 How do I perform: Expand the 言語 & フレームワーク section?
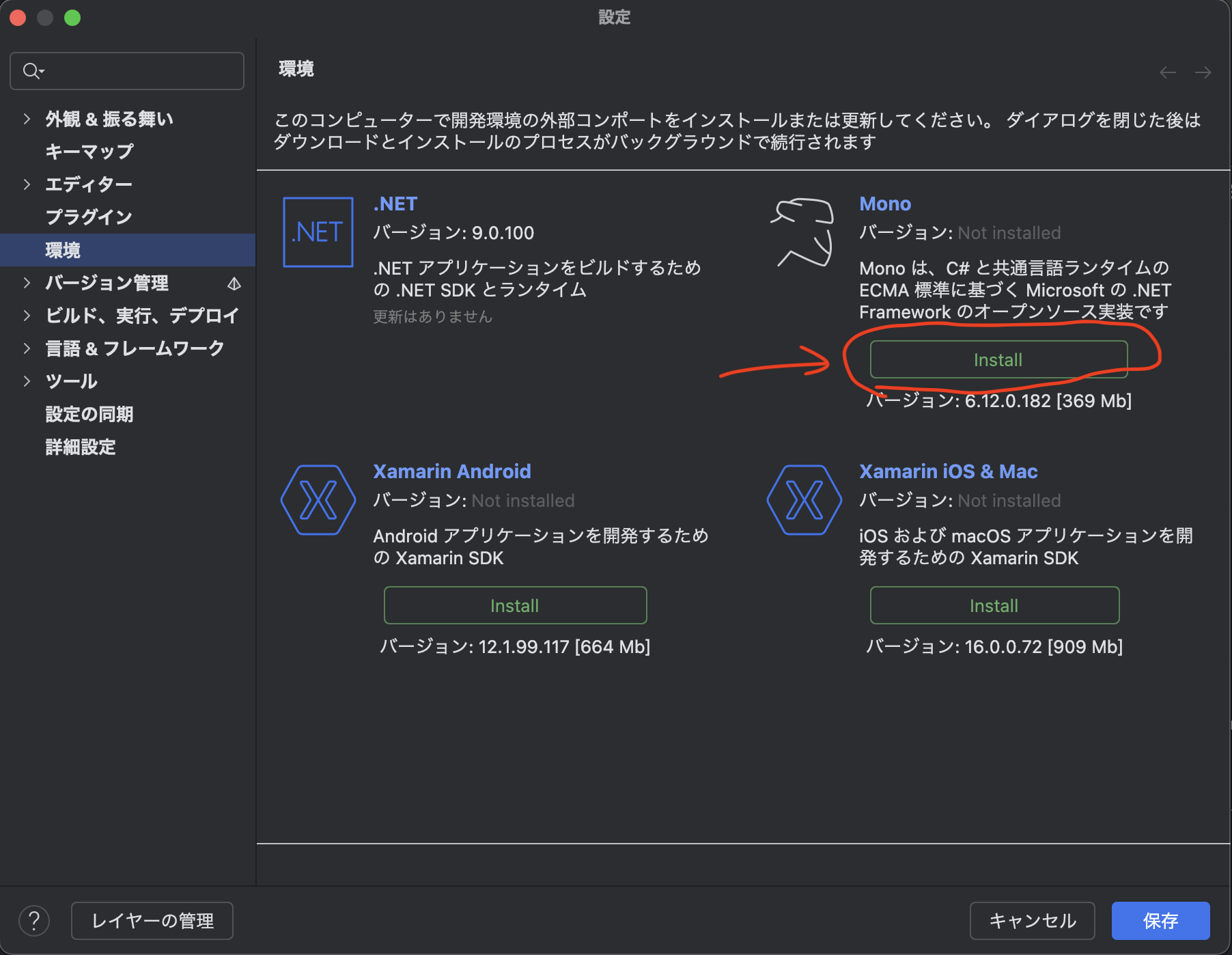pos(27,348)
